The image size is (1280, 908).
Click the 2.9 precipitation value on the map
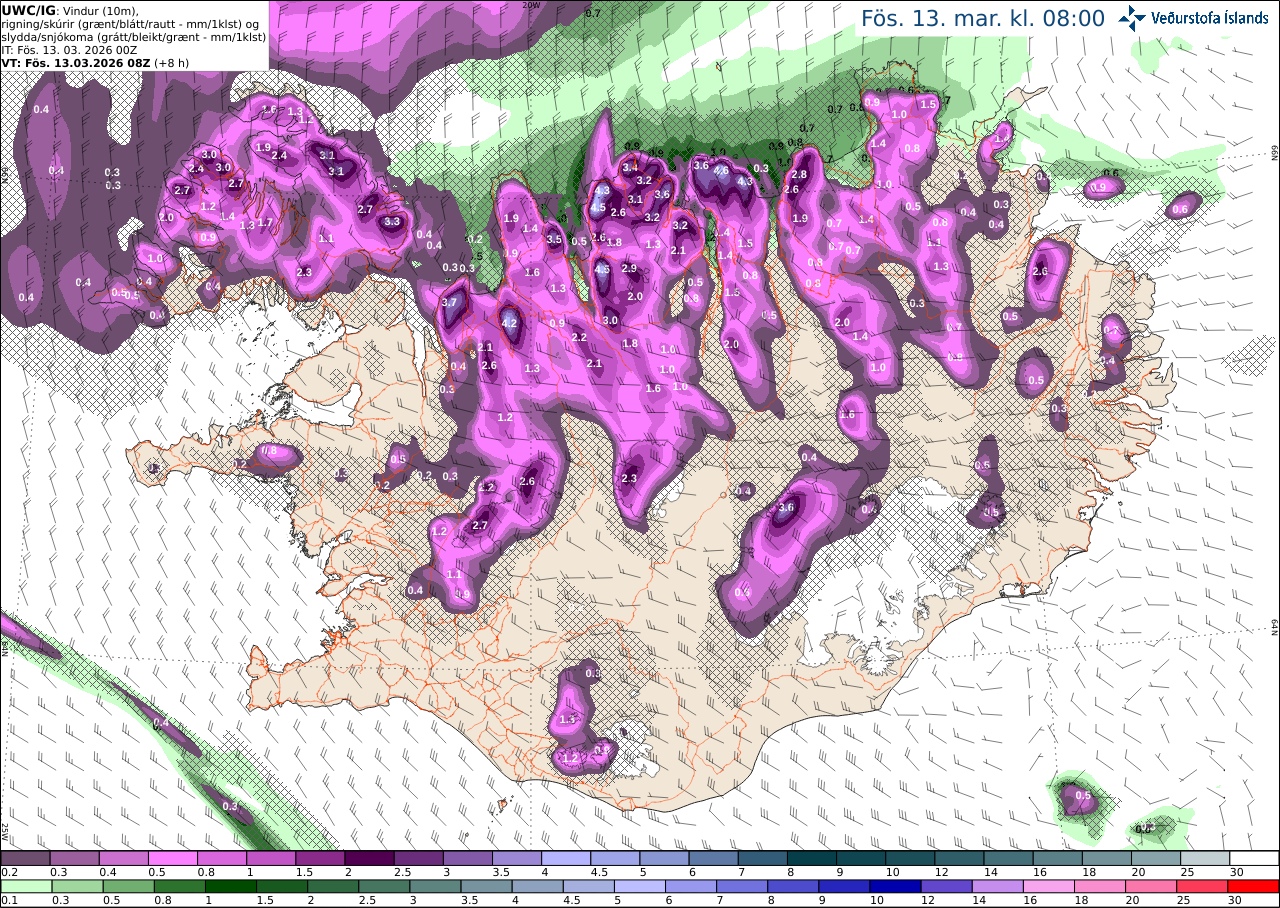tap(630, 268)
